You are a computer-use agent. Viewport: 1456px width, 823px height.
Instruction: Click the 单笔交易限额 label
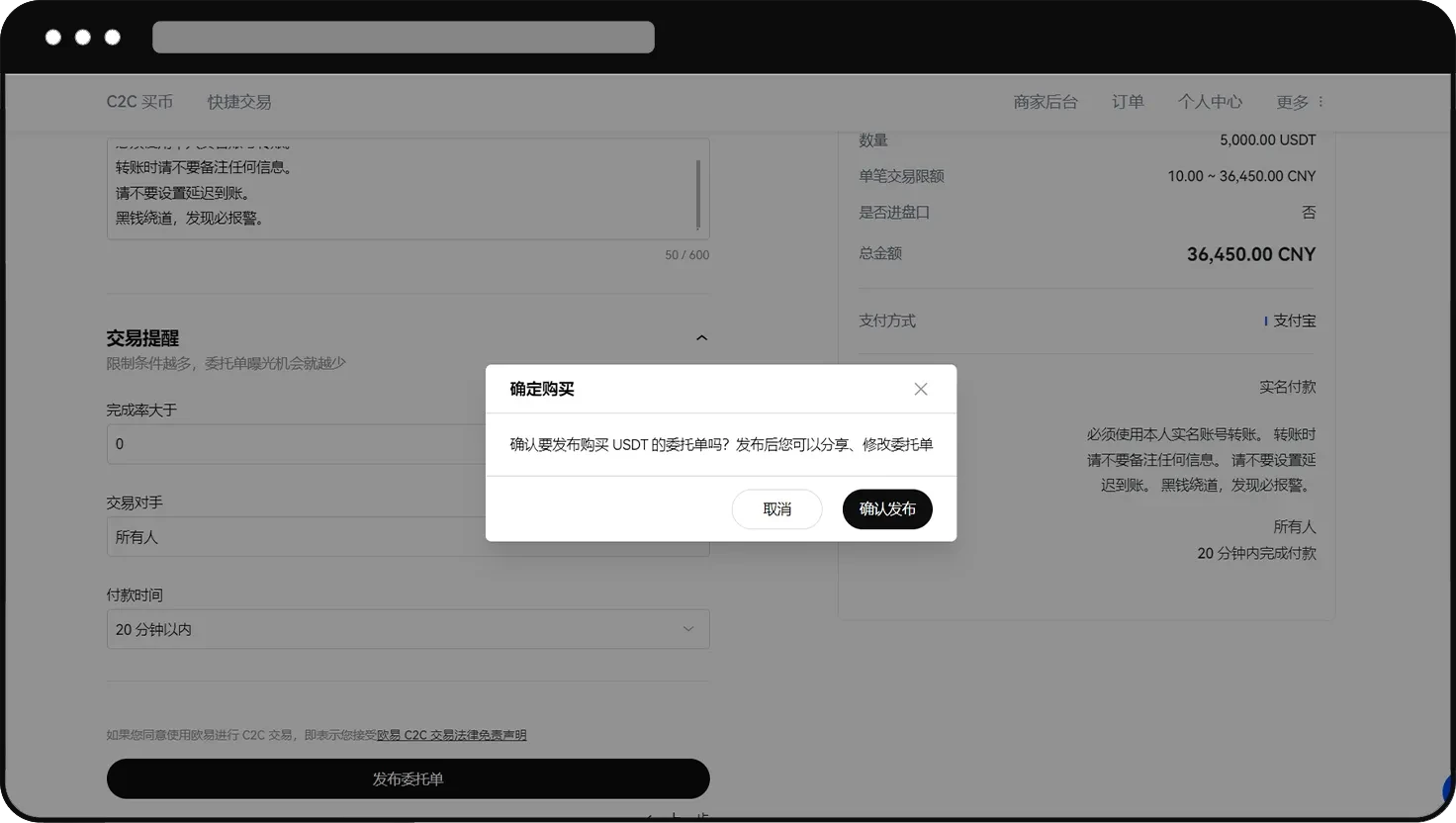pos(901,176)
